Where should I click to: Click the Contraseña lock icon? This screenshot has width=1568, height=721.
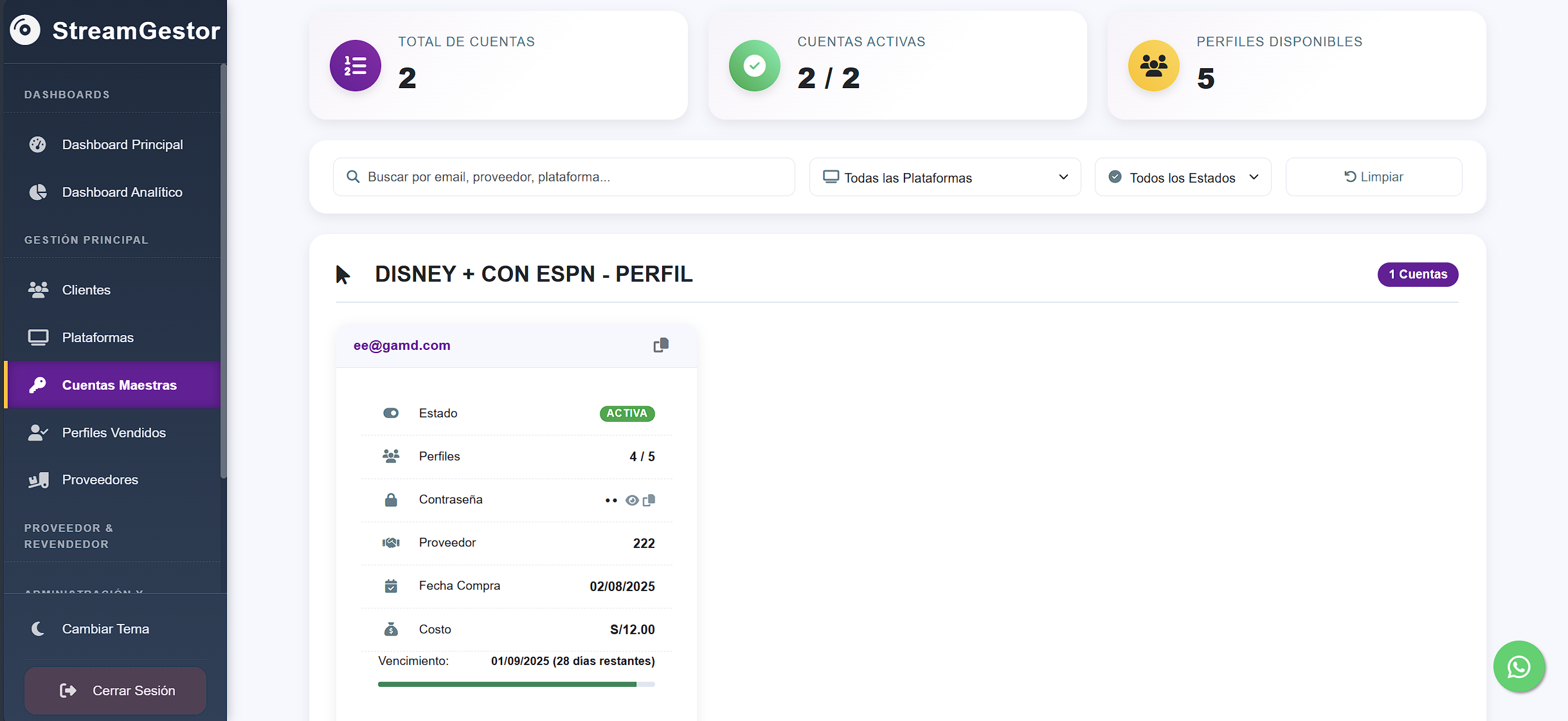pos(391,500)
